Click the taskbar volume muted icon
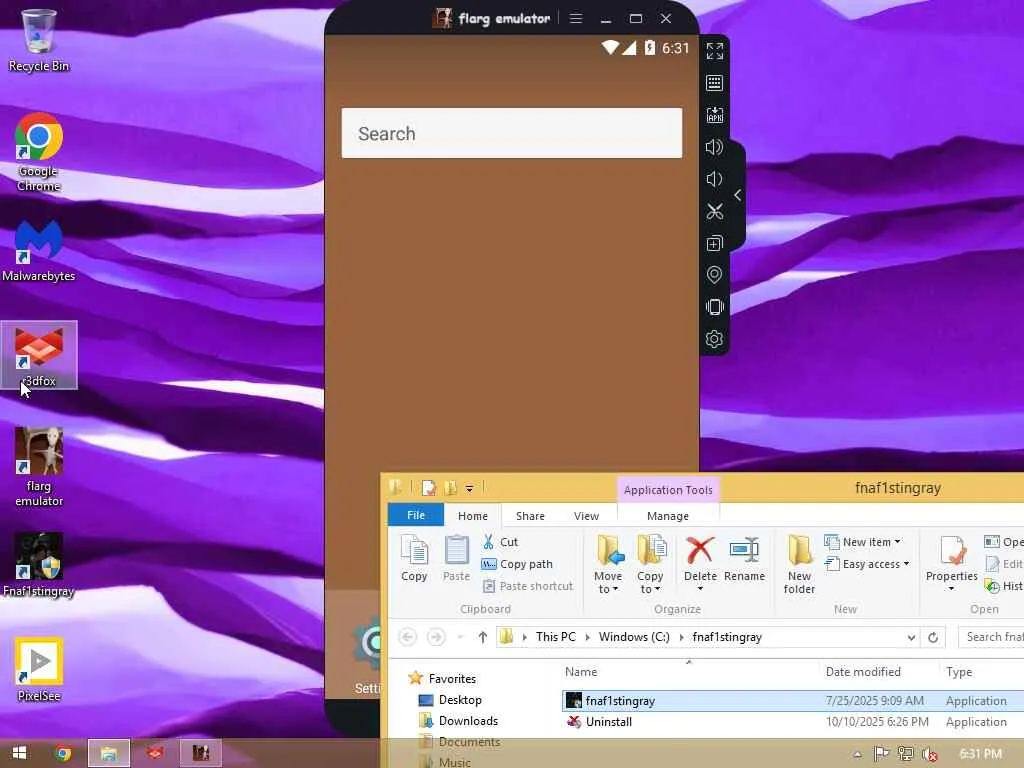The image size is (1024, 768). [930, 754]
